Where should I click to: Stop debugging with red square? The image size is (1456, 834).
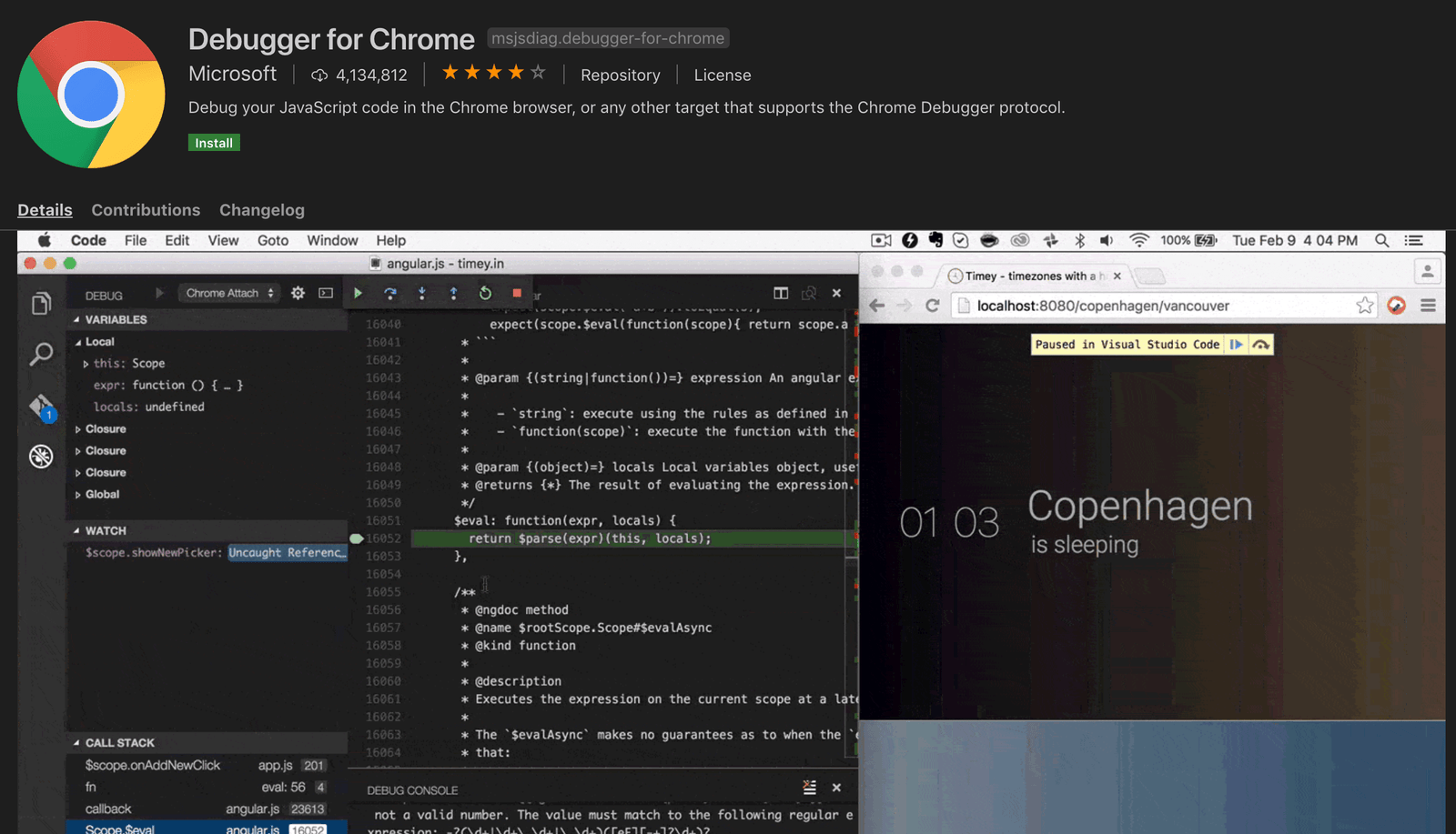pyautogui.click(x=517, y=293)
